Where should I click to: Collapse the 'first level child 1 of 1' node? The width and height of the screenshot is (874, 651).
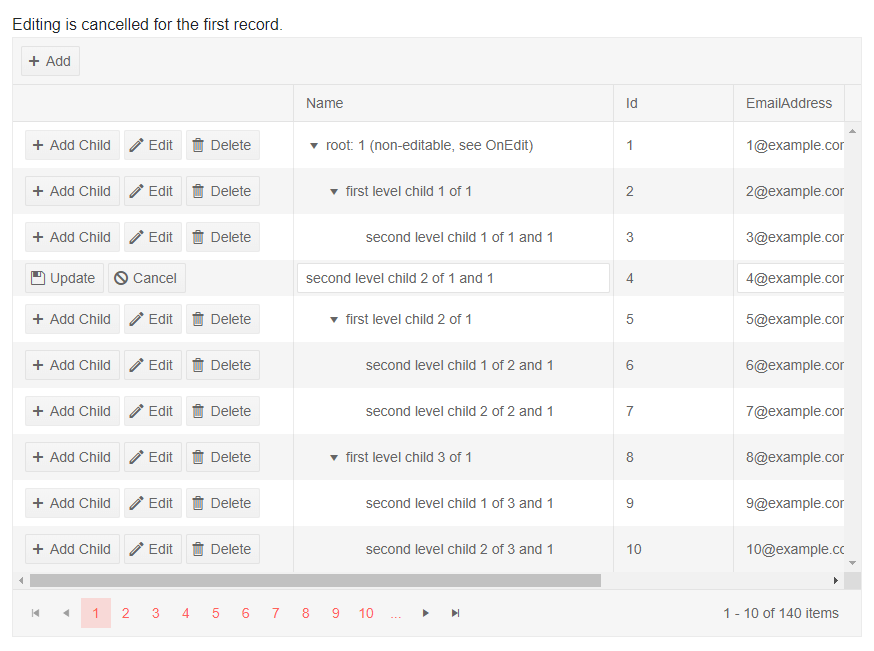pos(334,192)
